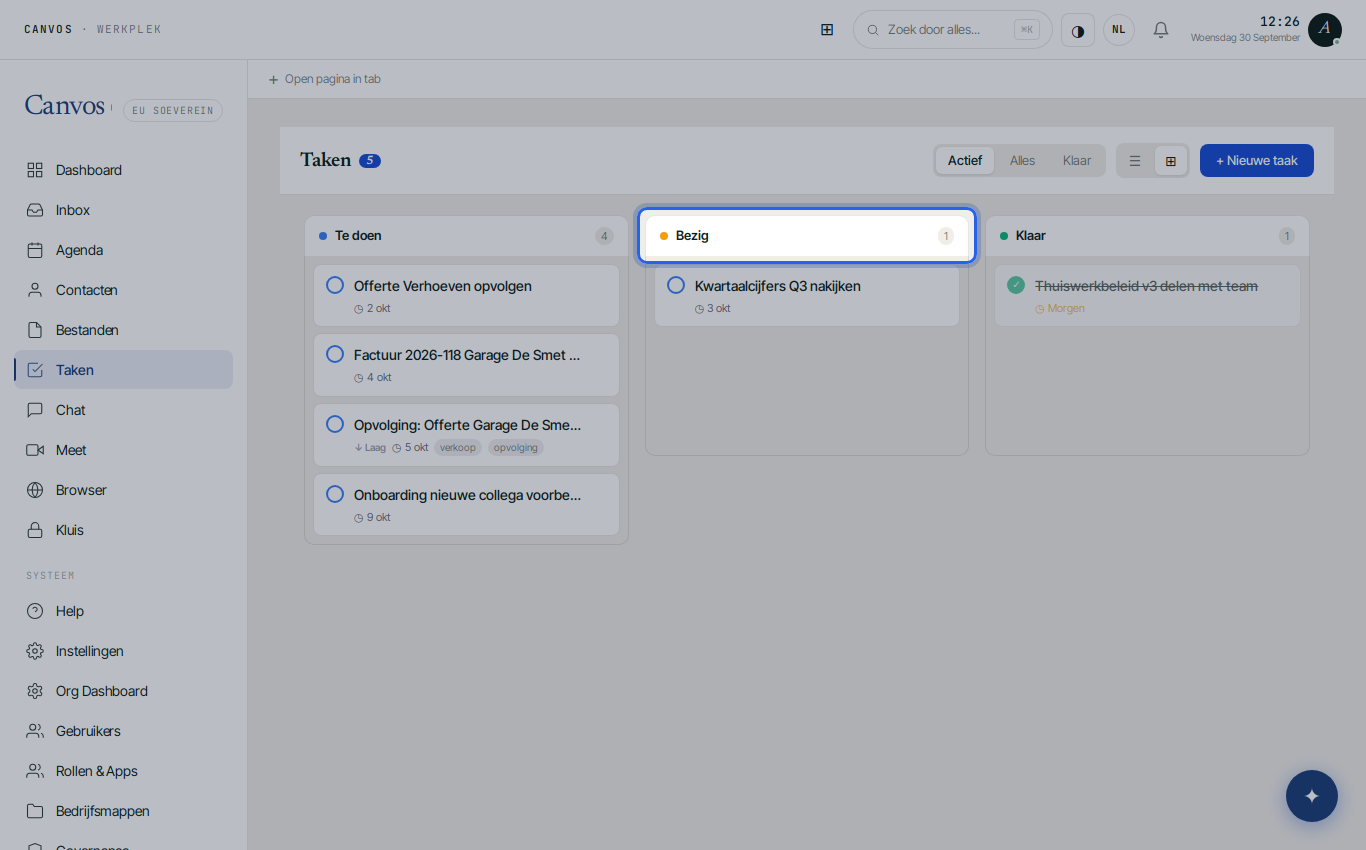Open the AI assistant sparkle button
This screenshot has width=1366, height=850.
pos(1312,796)
